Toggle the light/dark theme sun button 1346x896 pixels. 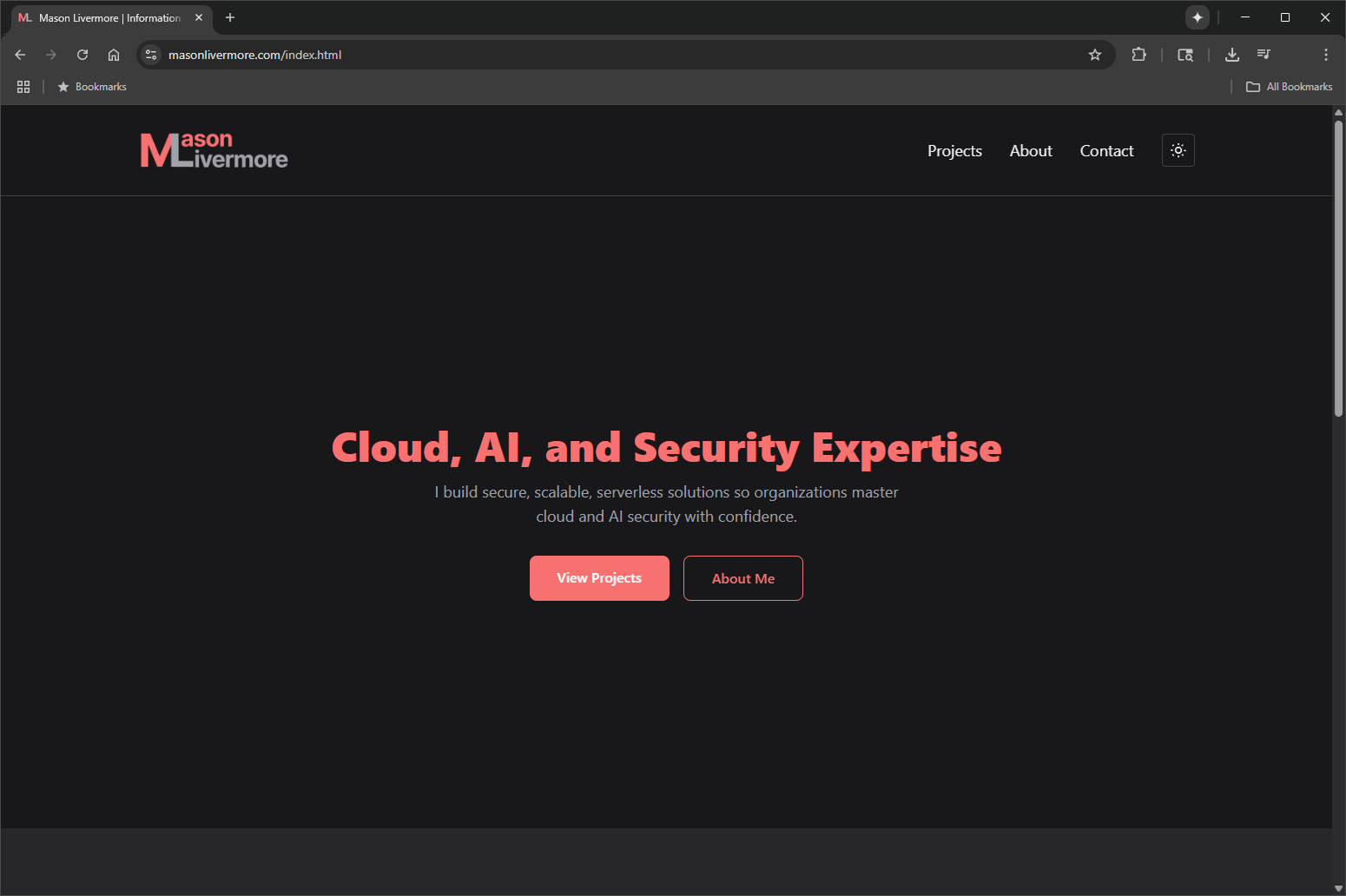click(1178, 150)
